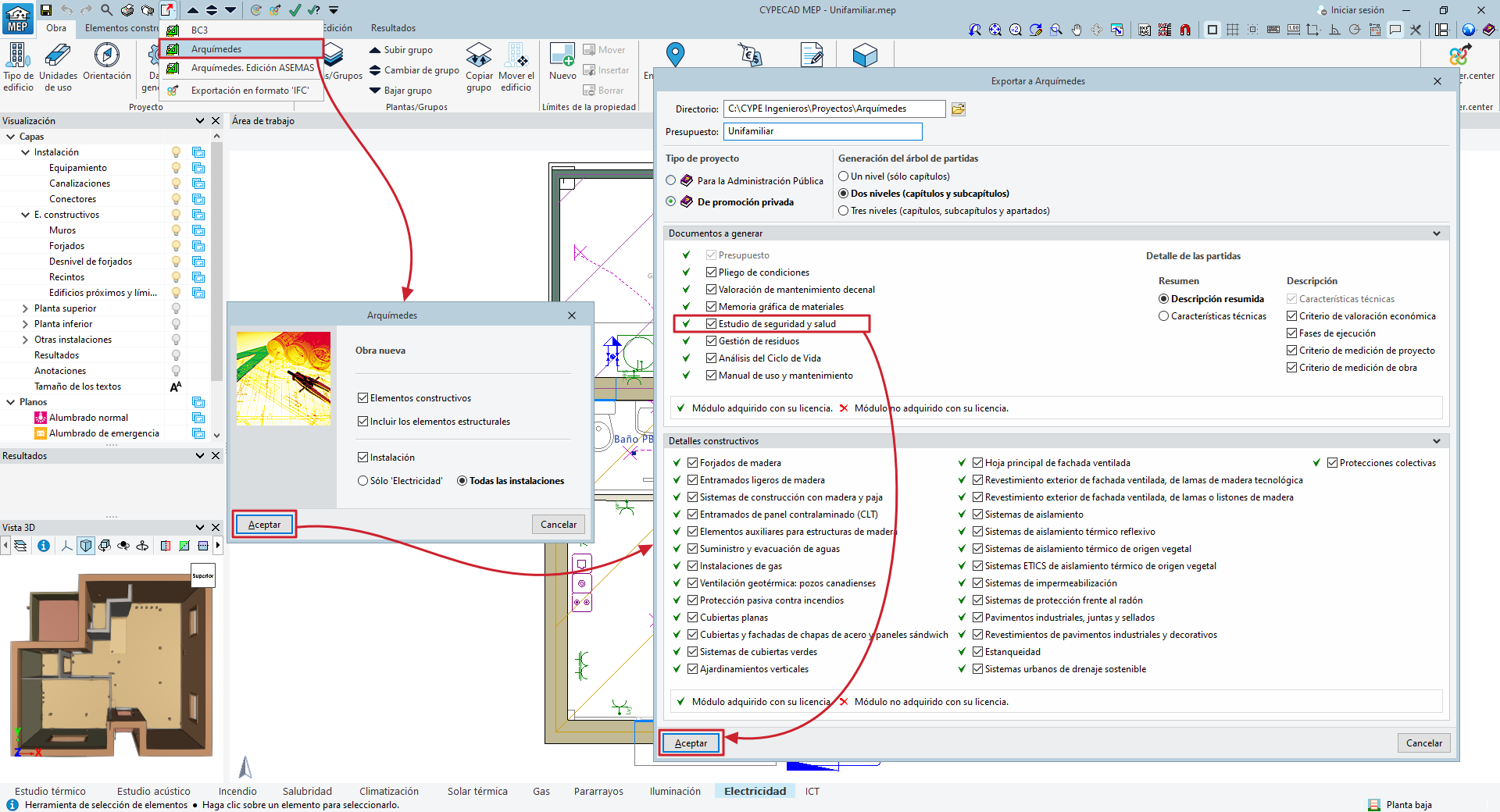1500x812 pixels.
Task: Click Cancelar in the Arquímedes dialog
Action: pyautogui.click(x=559, y=525)
